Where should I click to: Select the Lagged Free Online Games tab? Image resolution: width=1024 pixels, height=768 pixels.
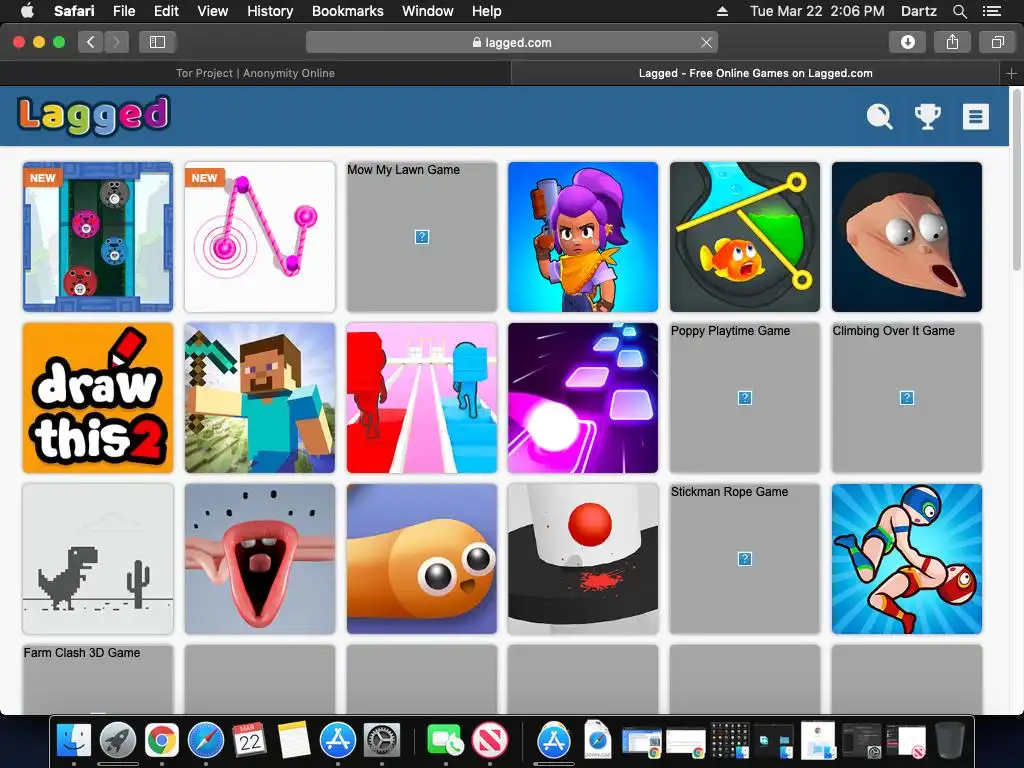pyautogui.click(x=756, y=73)
